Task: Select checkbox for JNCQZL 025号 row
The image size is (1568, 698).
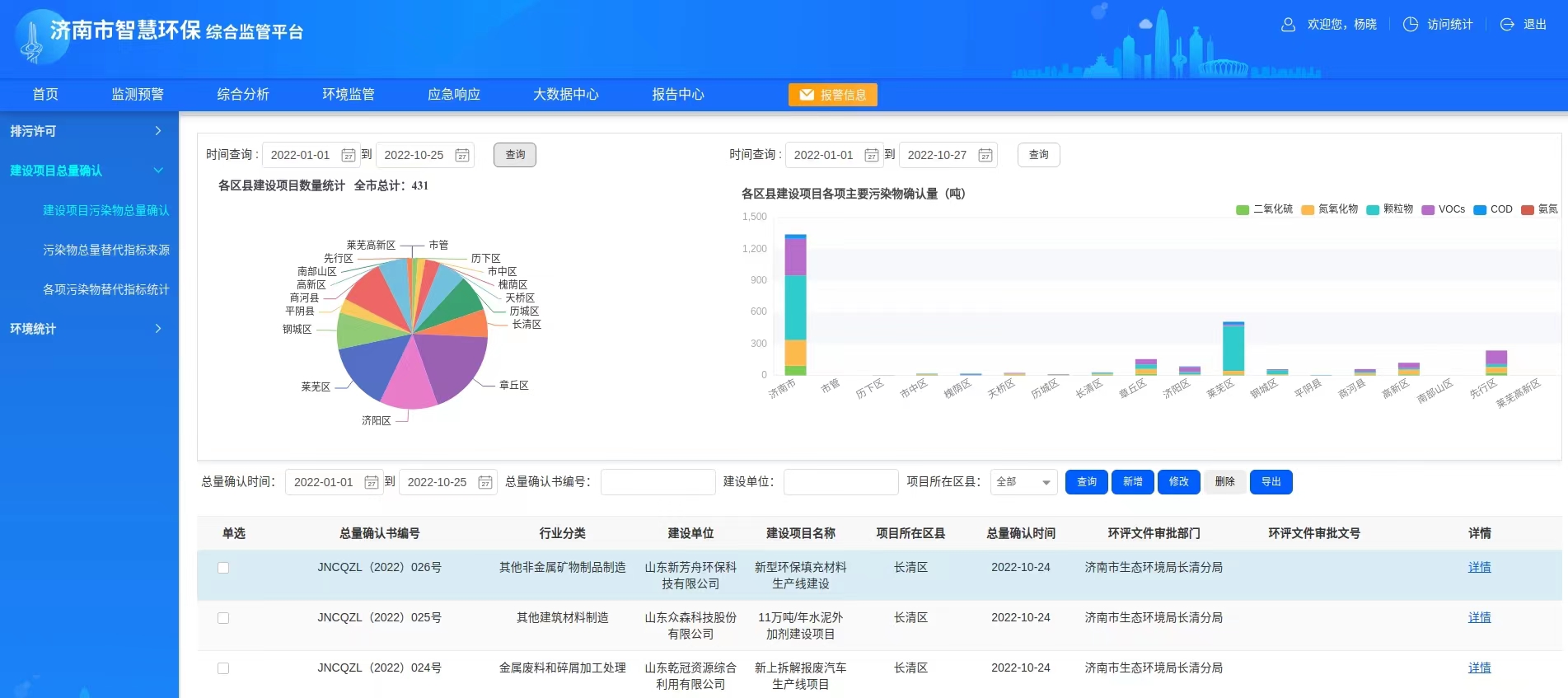Action: pyautogui.click(x=223, y=618)
